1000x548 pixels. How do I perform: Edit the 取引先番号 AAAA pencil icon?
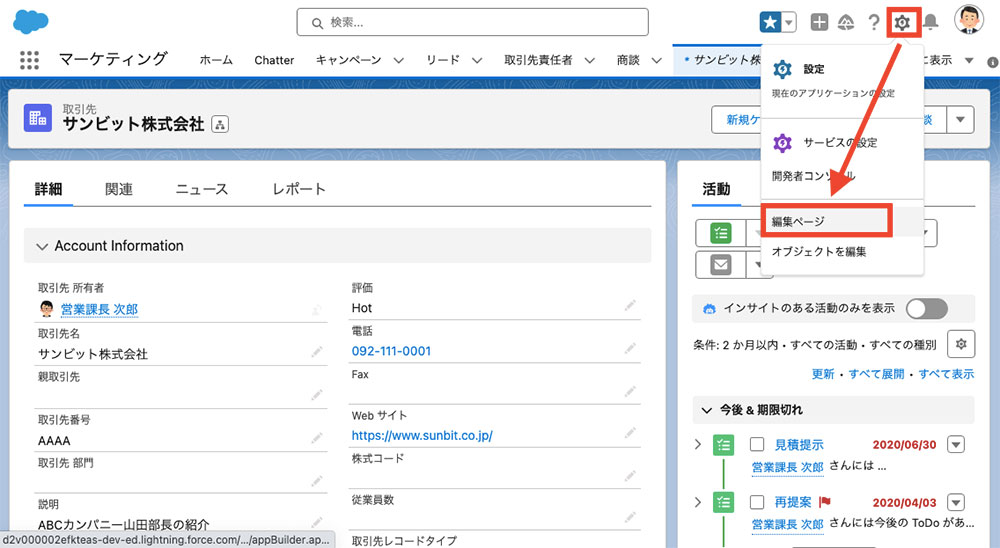point(316,439)
